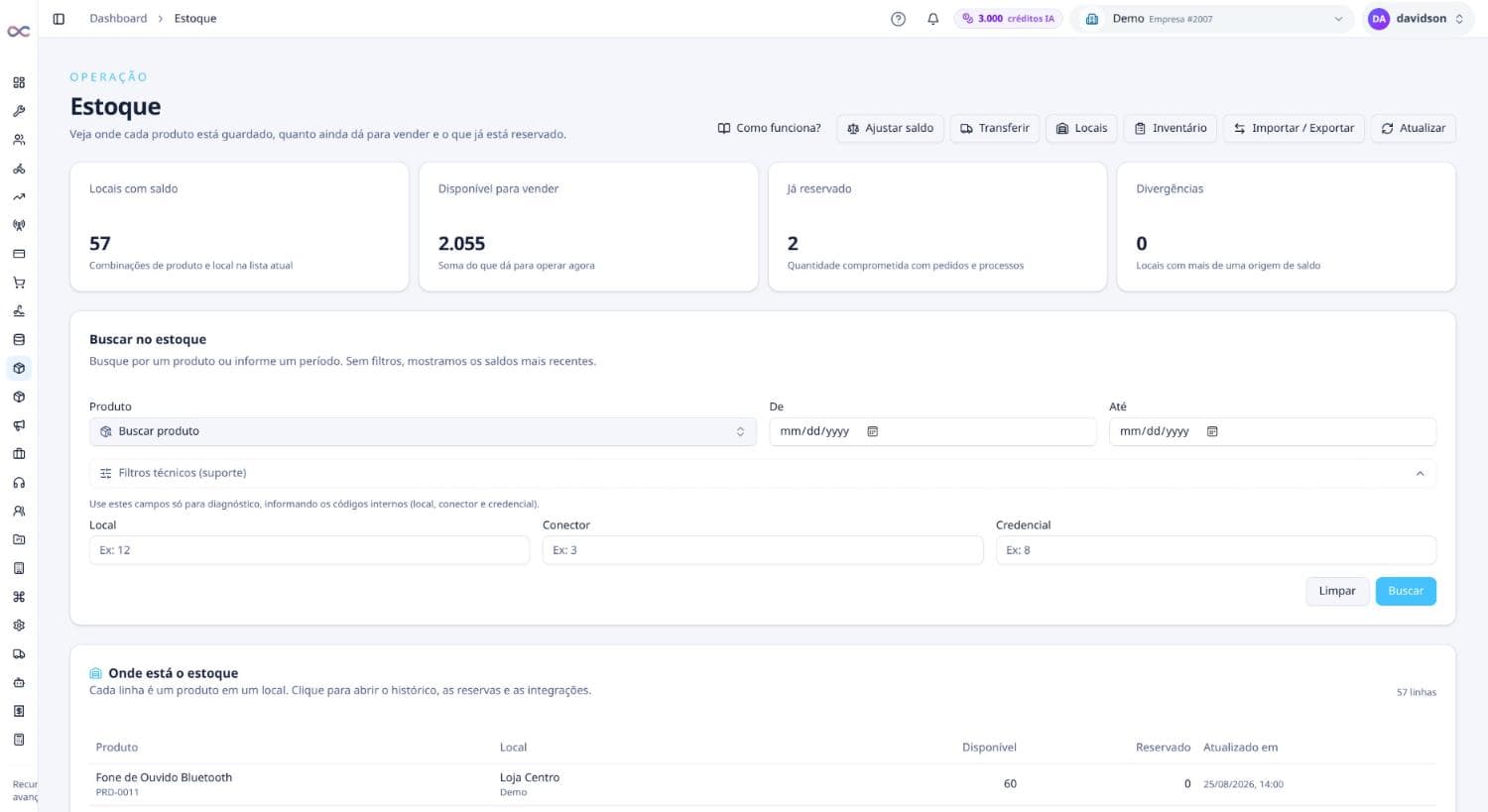Screen dimensions: 1488x812
Task: Click calendar icon in the De date field
Action: pyautogui.click(x=873, y=431)
